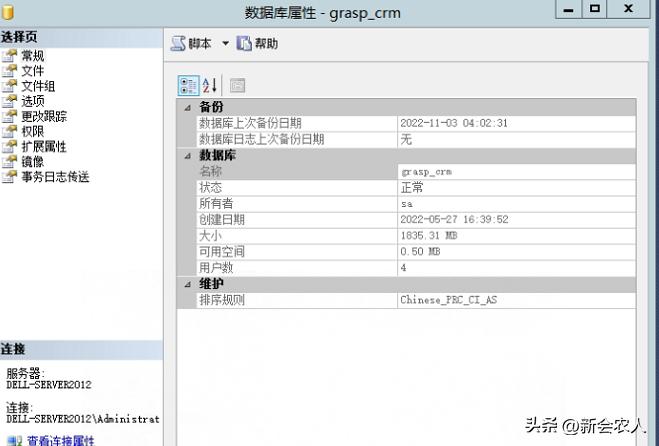Click the Chinese_PRC_CI_AS collation value
Image resolution: width=659 pixels, height=446 pixels.
(448, 300)
